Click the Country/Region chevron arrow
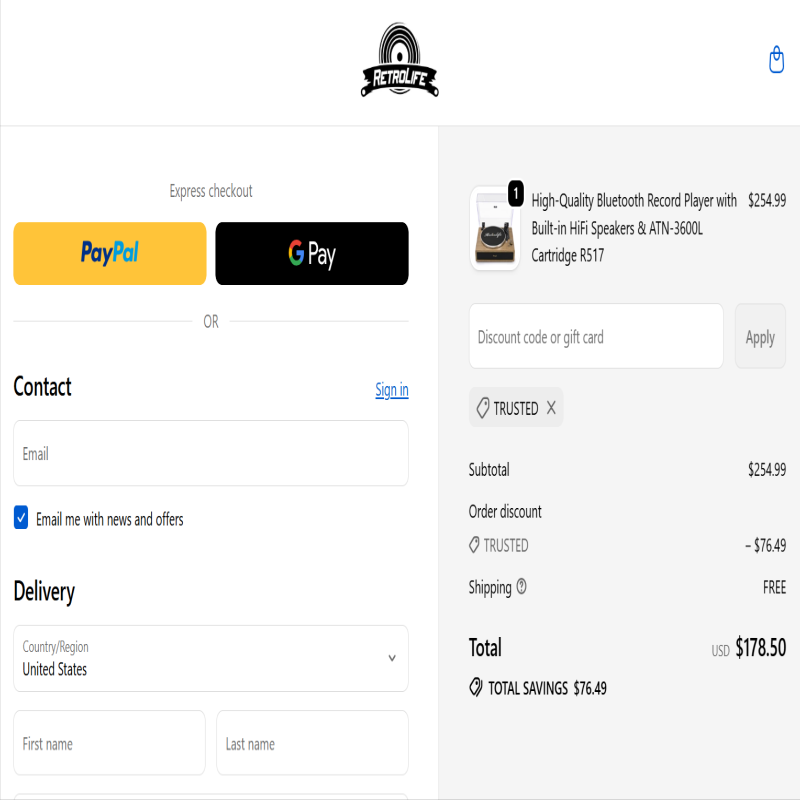The width and height of the screenshot is (800, 800). point(392,658)
